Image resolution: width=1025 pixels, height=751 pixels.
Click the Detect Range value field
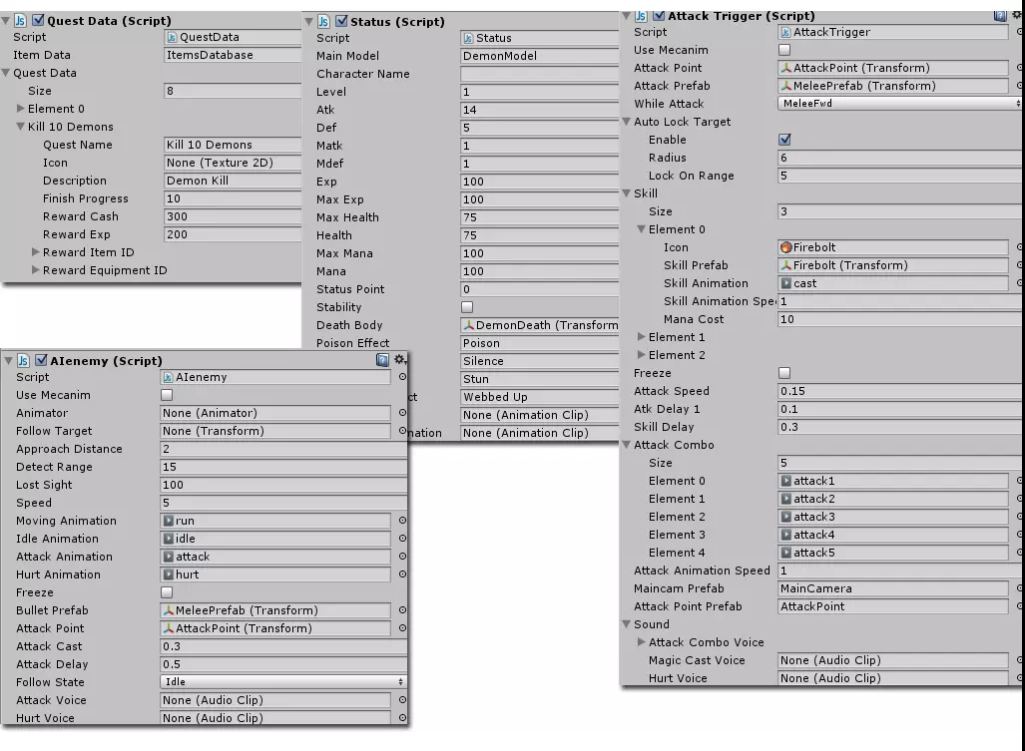pyautogui.click(x=284, y=467)
